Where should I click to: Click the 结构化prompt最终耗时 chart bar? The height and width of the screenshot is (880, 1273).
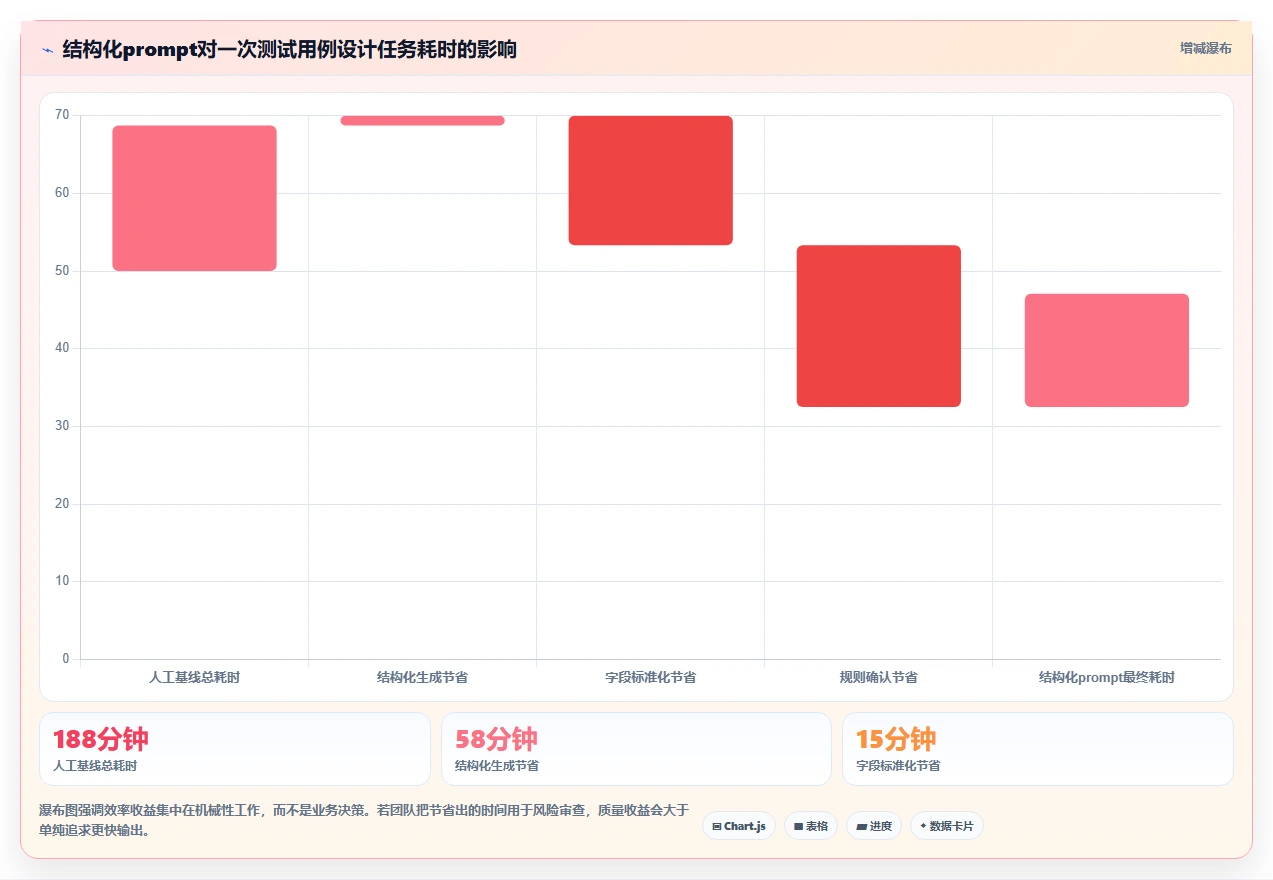coord(1107,350)
